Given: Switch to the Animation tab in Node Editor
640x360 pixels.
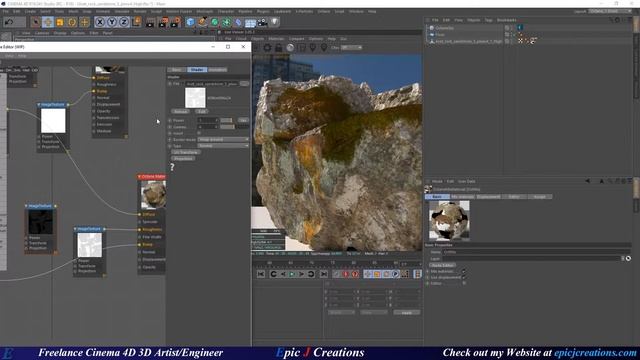Looking at the screenshot, I should coord(218,70).
